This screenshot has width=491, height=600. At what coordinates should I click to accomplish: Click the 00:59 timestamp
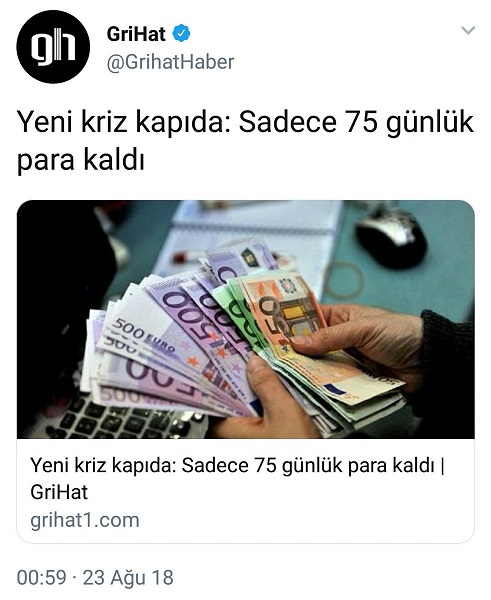42,577
